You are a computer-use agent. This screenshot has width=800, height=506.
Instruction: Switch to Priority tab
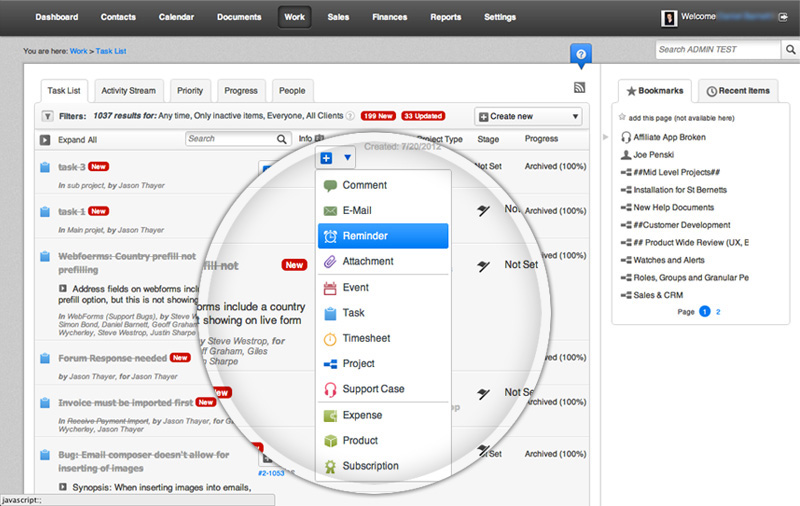190,91
